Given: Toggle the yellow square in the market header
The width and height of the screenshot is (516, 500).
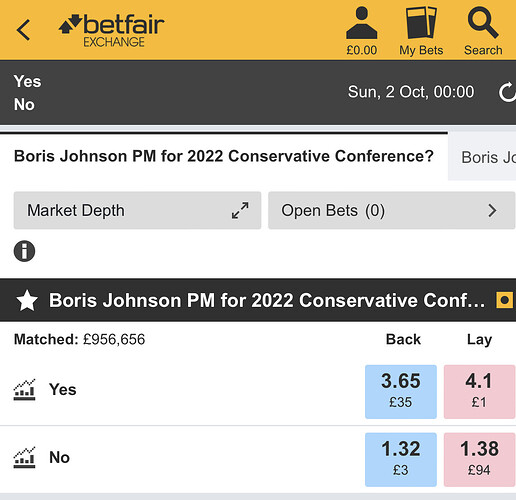Looking at the screenshot, I should 505,300.
